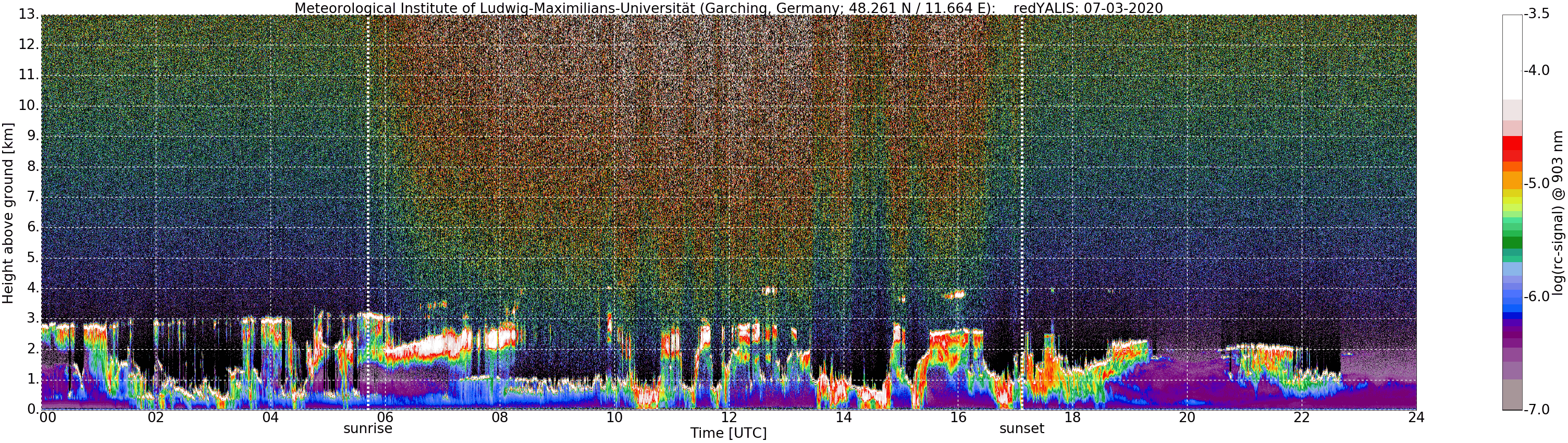Click the 'Height above ground [km]' axis label
The height and width of the screenshot is (443, 1568).
pos(8,213)
